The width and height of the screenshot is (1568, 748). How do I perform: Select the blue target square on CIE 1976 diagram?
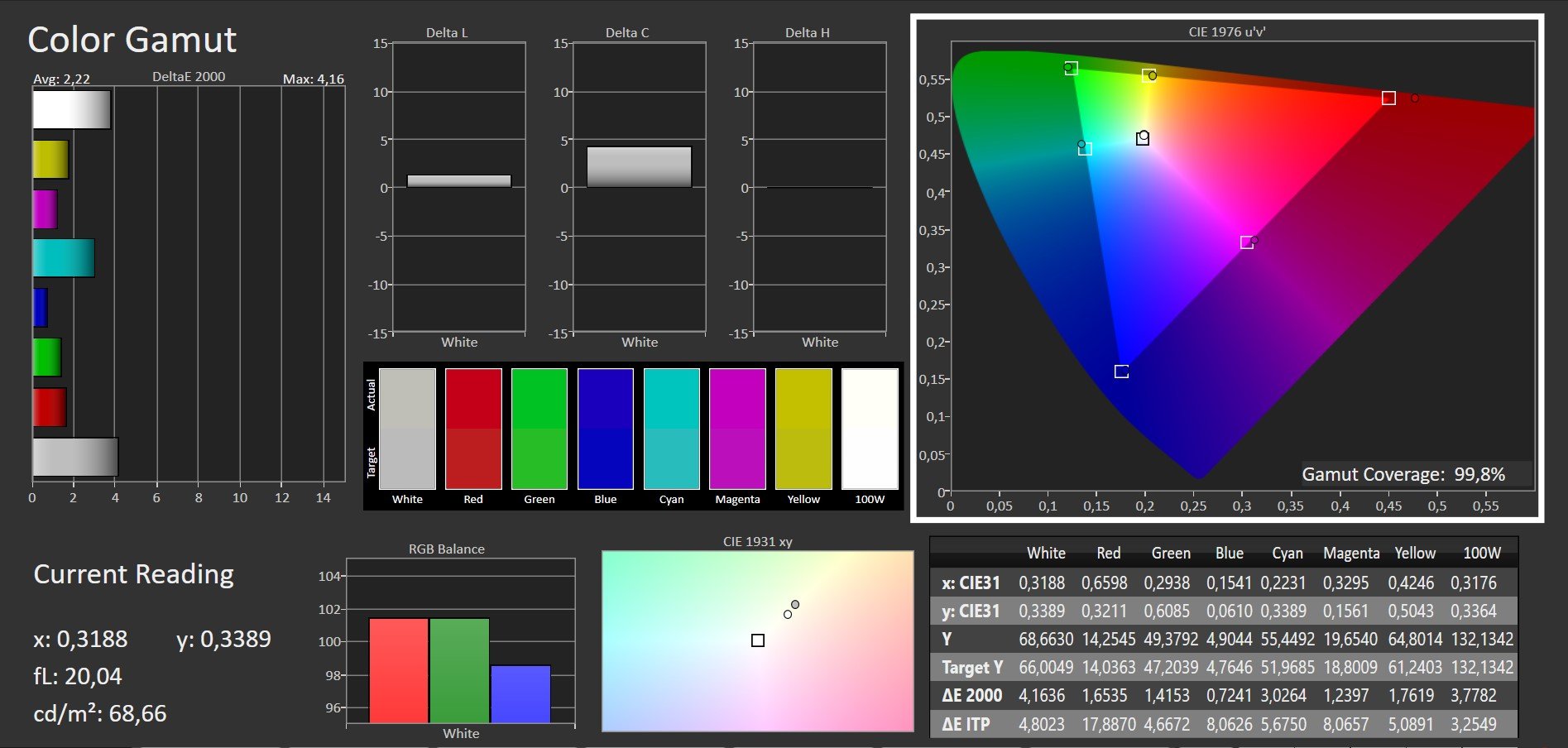[x=1121, y=372]
